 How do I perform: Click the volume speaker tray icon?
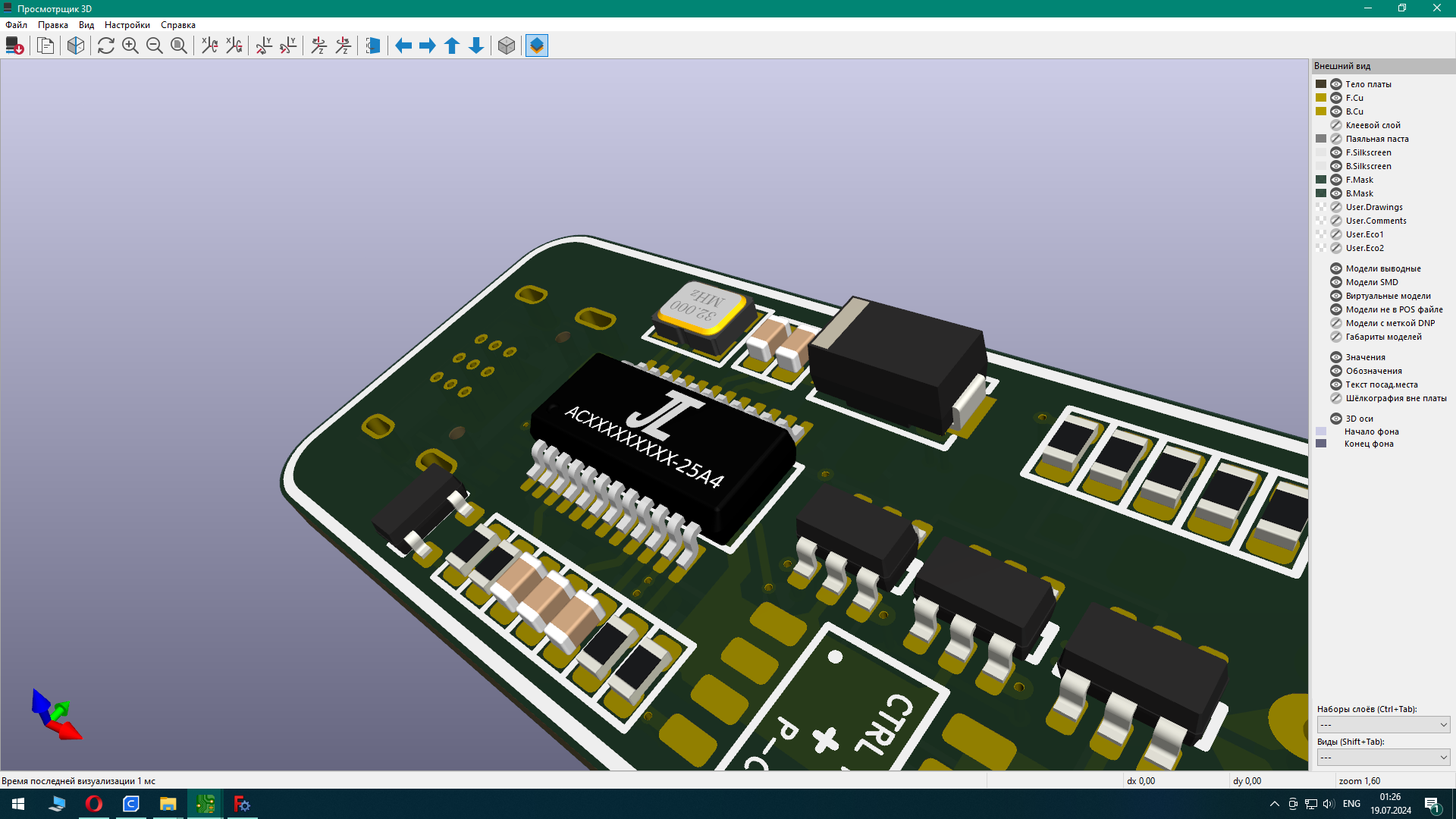(1328, 804)
